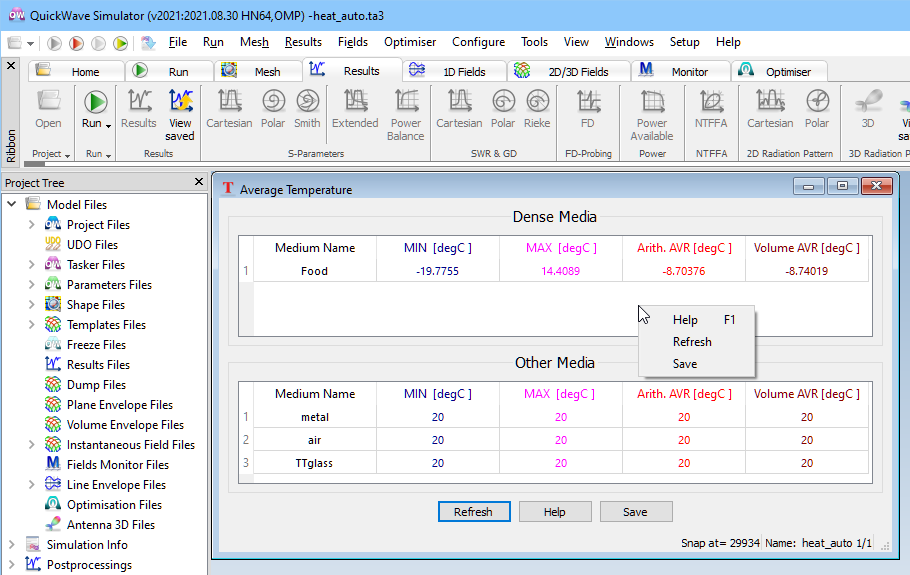Open the Optimiser menu
910x575 pixels.
410,42
